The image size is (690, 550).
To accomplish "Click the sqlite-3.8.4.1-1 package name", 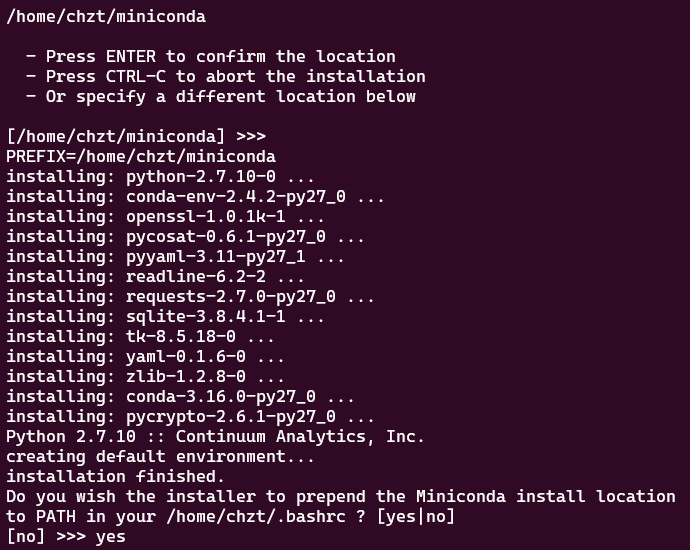I will pyautogui.click(x=205, y=317).
